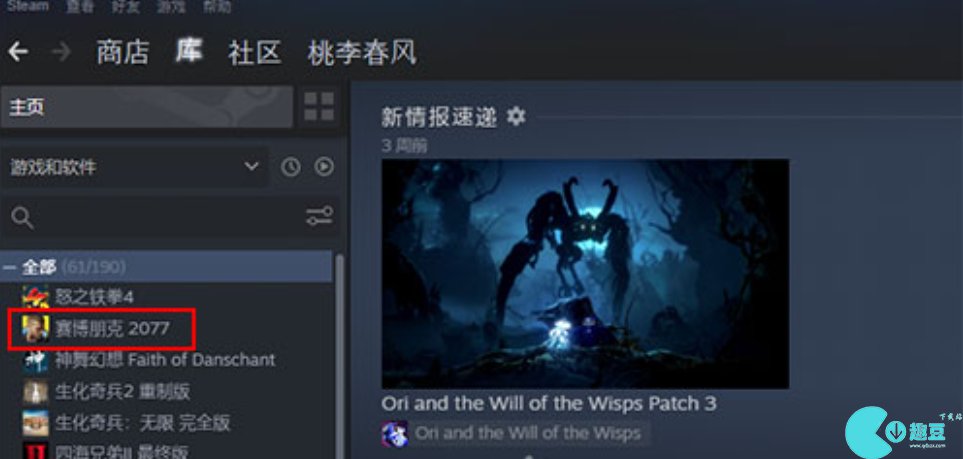Go forward with the right arrow
Image resolution: width=963 pixels, height=459 pixels.
point(61,52)
